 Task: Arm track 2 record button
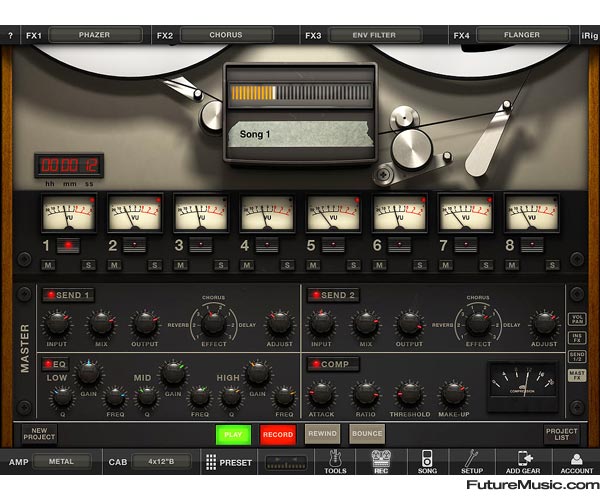click(x=134, y=245)
